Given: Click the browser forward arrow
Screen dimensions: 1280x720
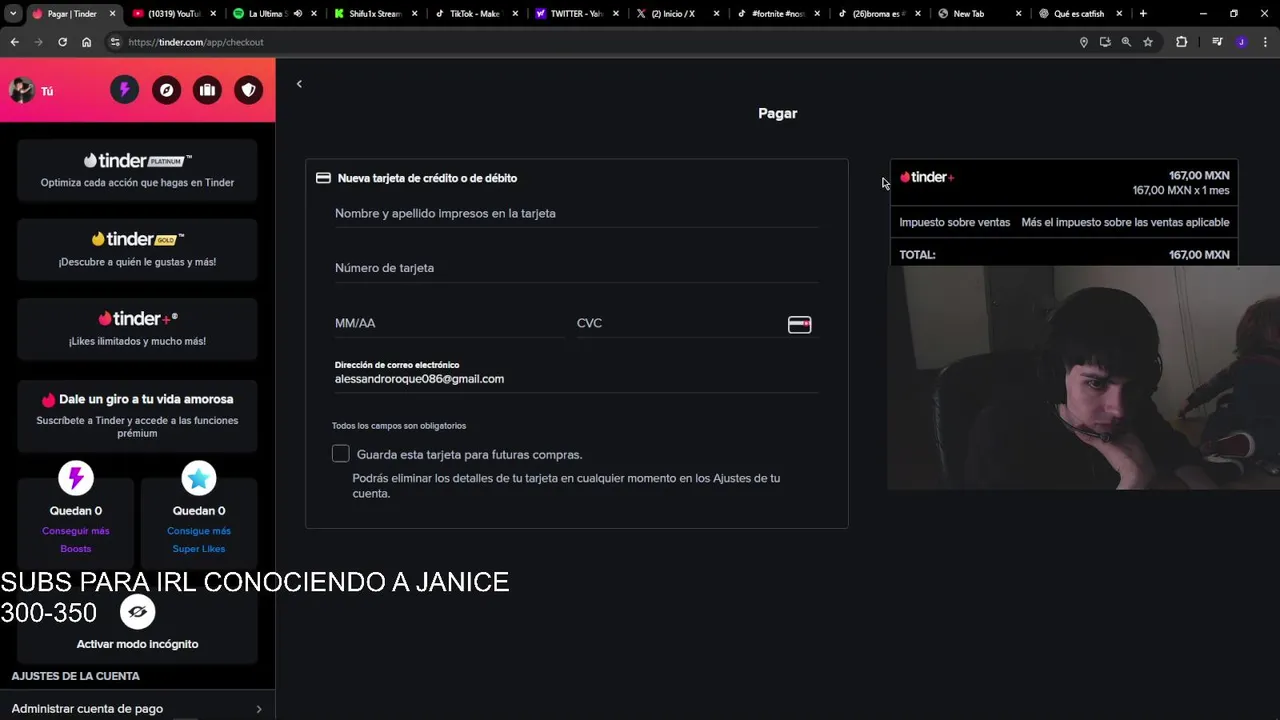Looking at the screenshot, I should click(x=38, y=42).
